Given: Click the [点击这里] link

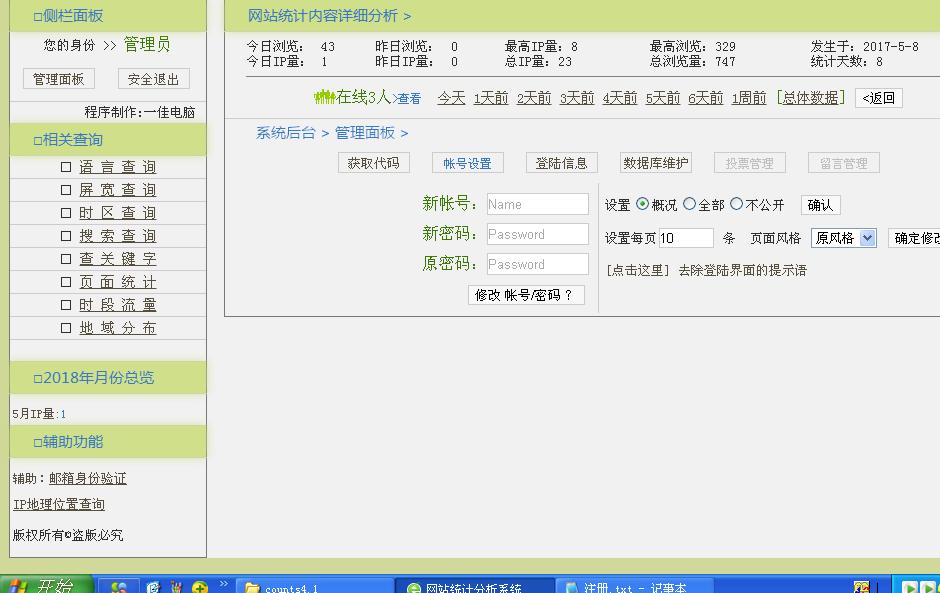Looking at the screenshot, I should pyautogui.click(x=637, y=270).
